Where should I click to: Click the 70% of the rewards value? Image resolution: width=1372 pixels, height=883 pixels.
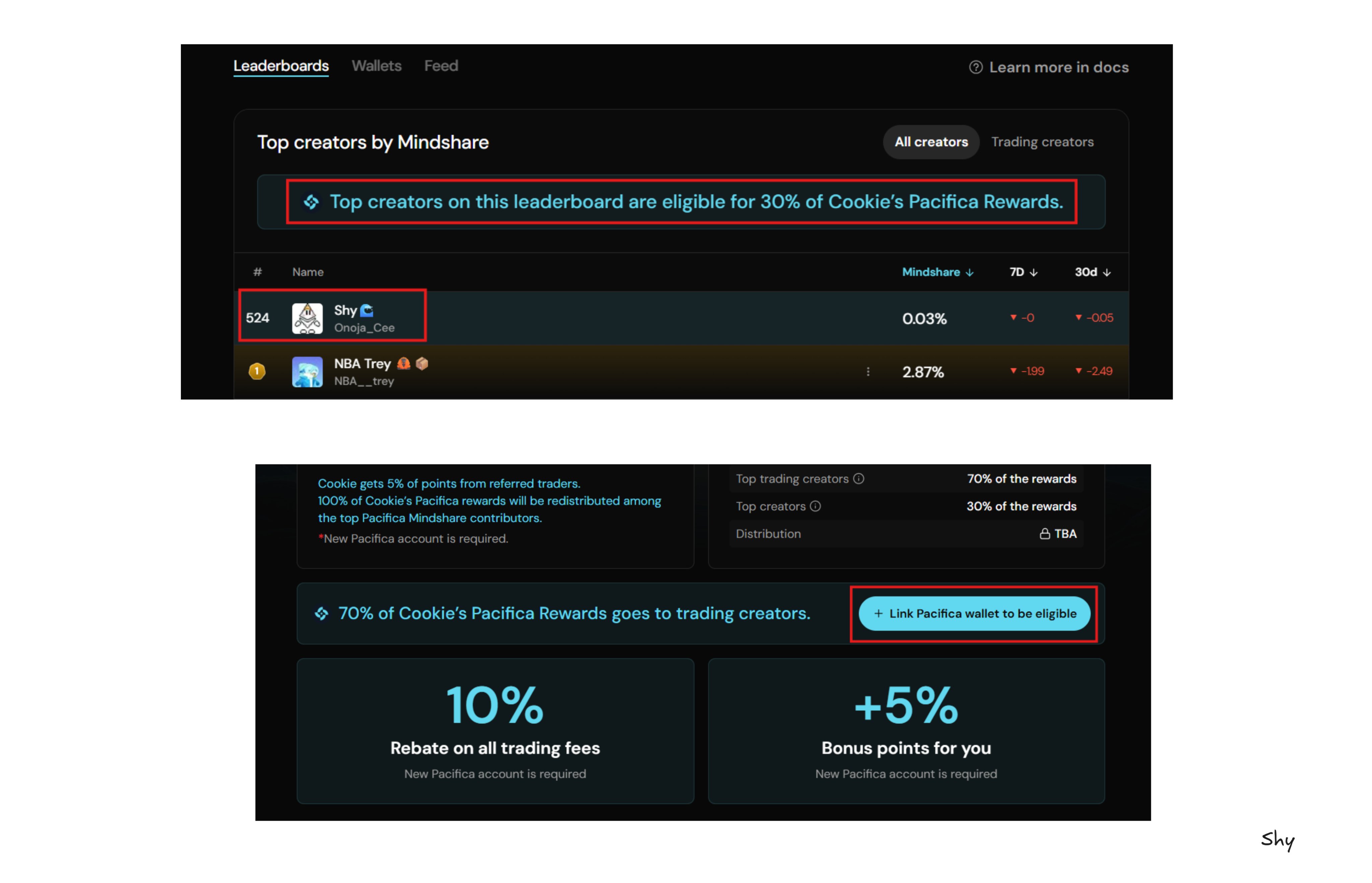[1022, 479]
